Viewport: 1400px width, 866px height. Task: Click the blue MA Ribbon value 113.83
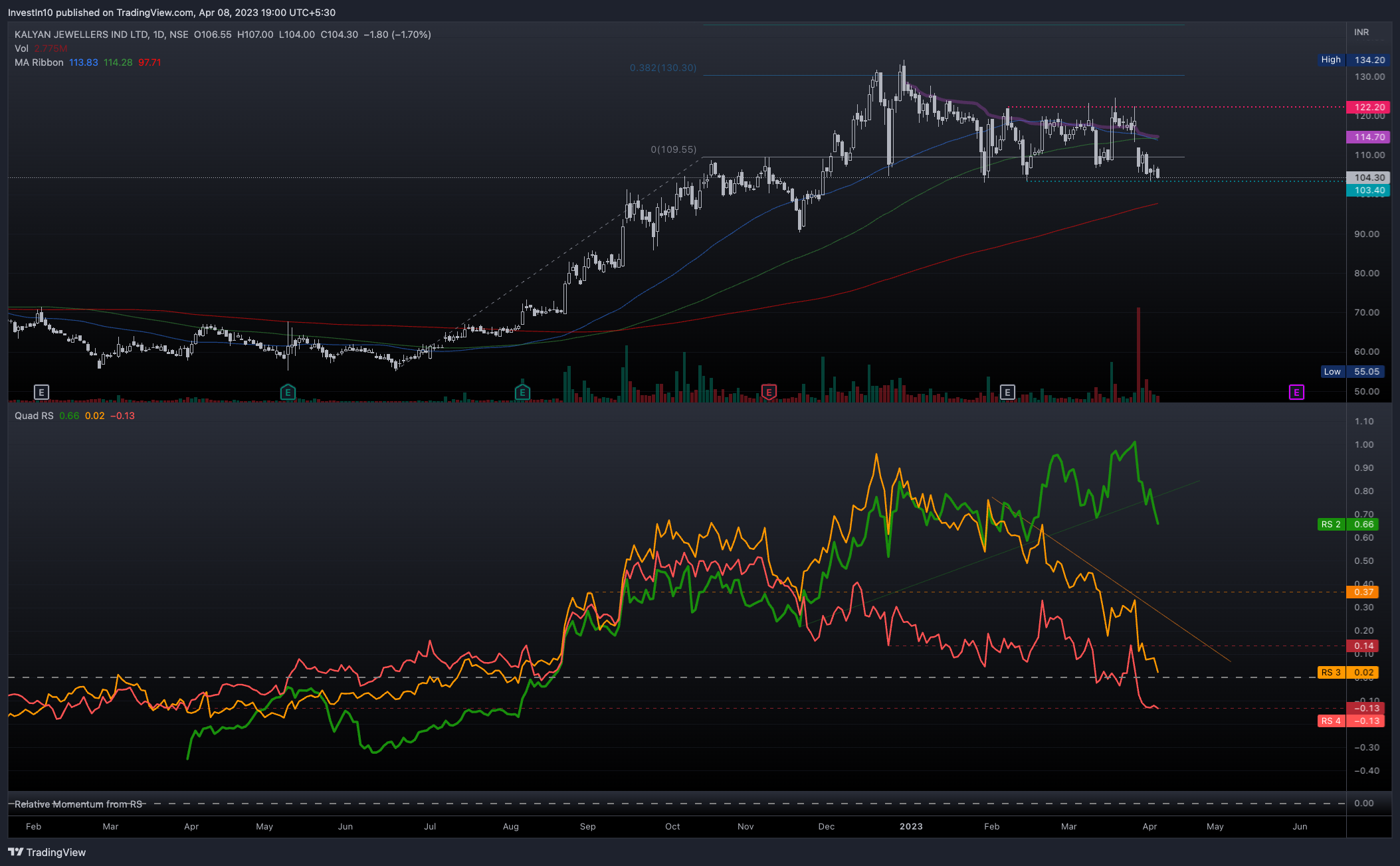84,62
